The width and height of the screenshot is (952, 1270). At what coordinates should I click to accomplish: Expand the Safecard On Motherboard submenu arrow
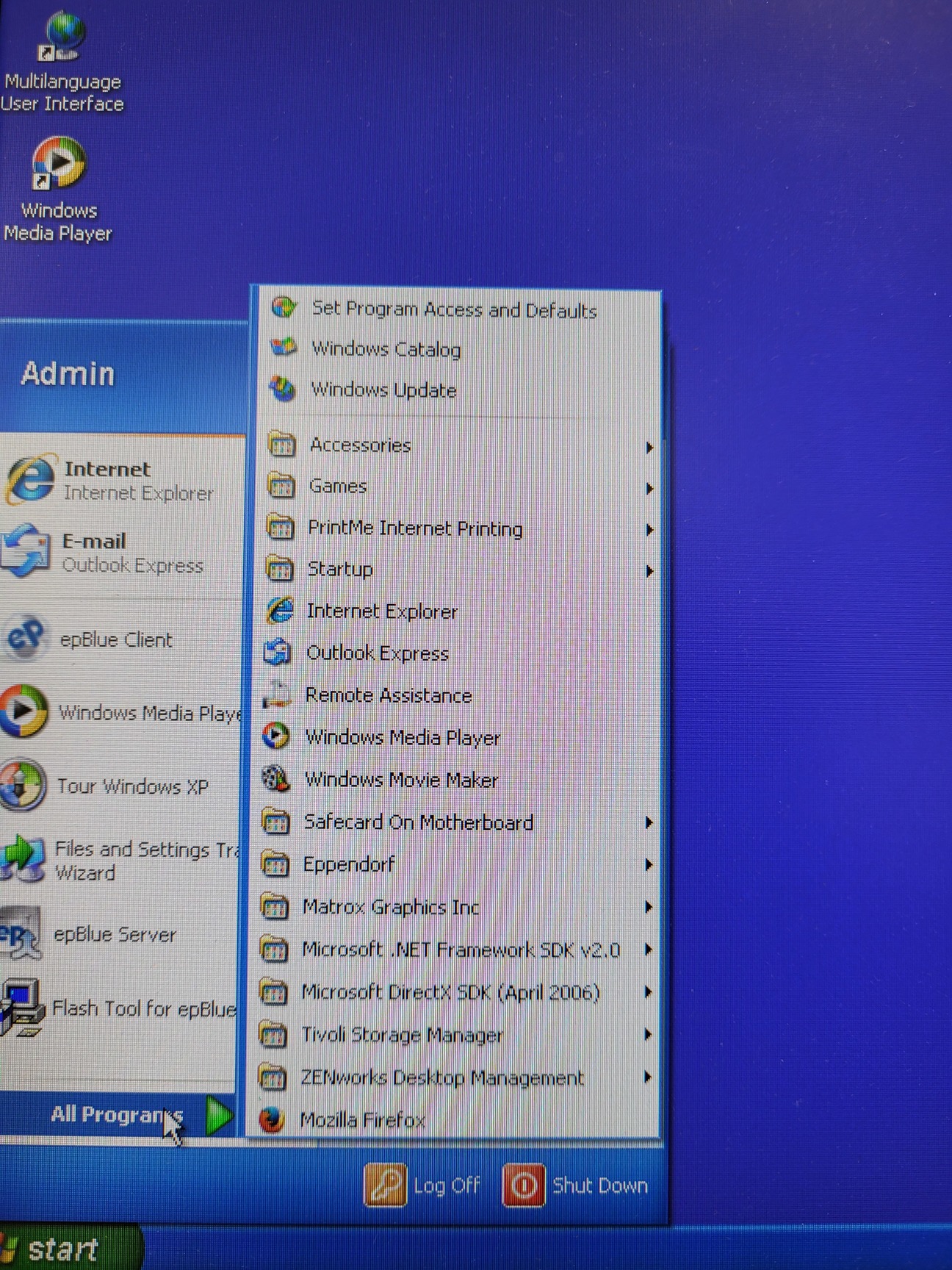(649, 822)
